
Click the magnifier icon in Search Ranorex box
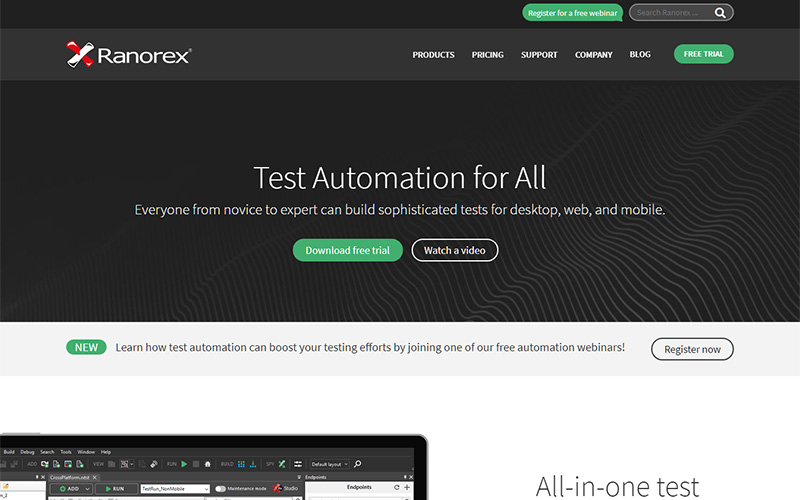pos(720,13)
